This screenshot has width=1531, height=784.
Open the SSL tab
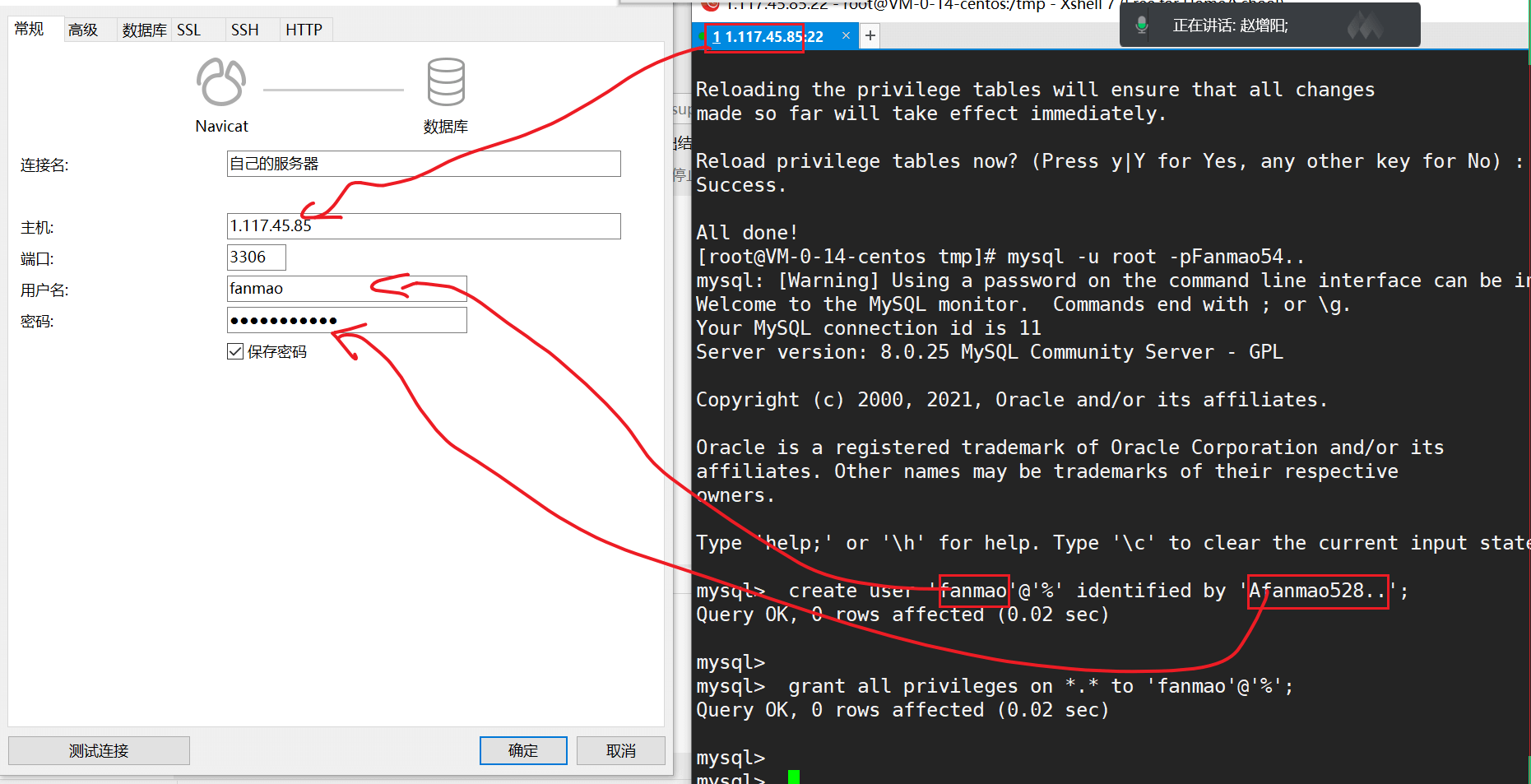pos(189,30)
